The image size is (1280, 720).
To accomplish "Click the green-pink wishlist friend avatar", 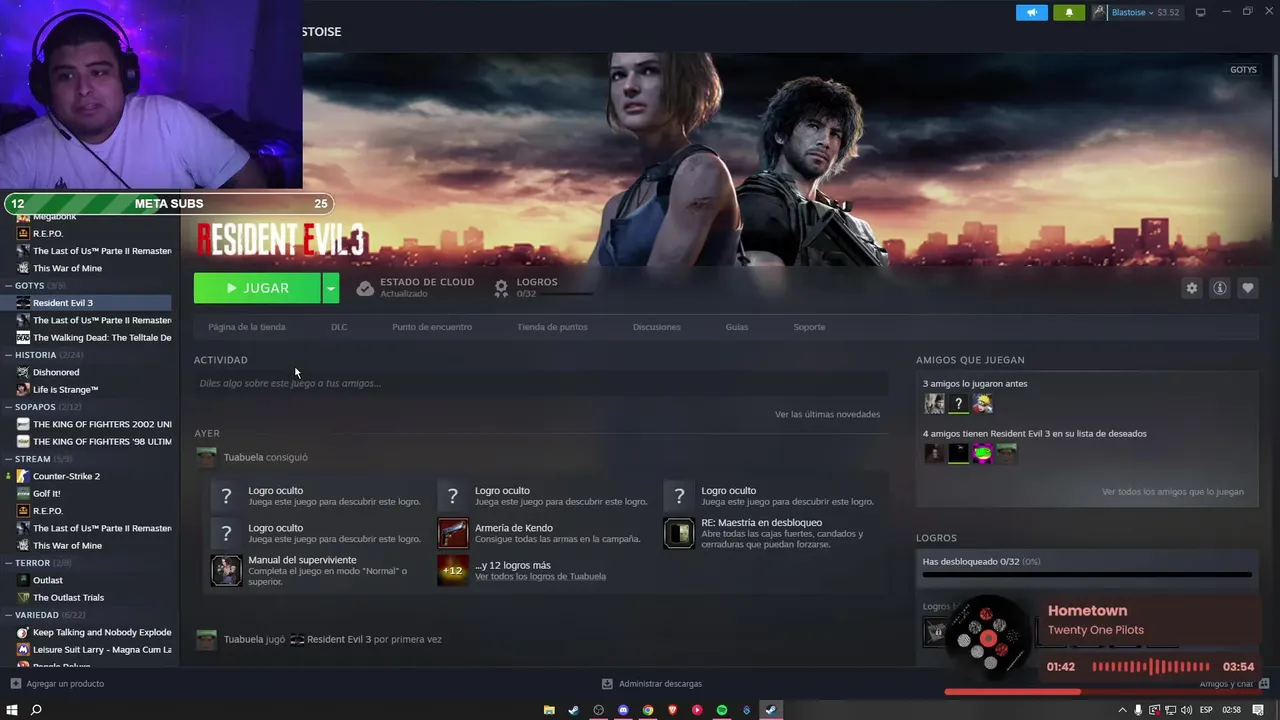I will point(982,453).
